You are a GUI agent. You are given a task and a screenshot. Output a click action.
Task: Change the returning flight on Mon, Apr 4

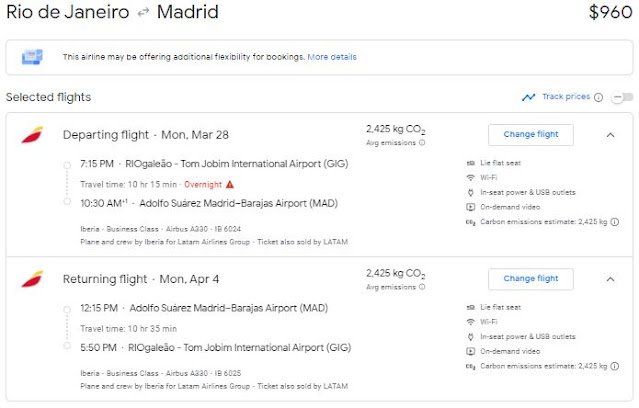point(530,279)
